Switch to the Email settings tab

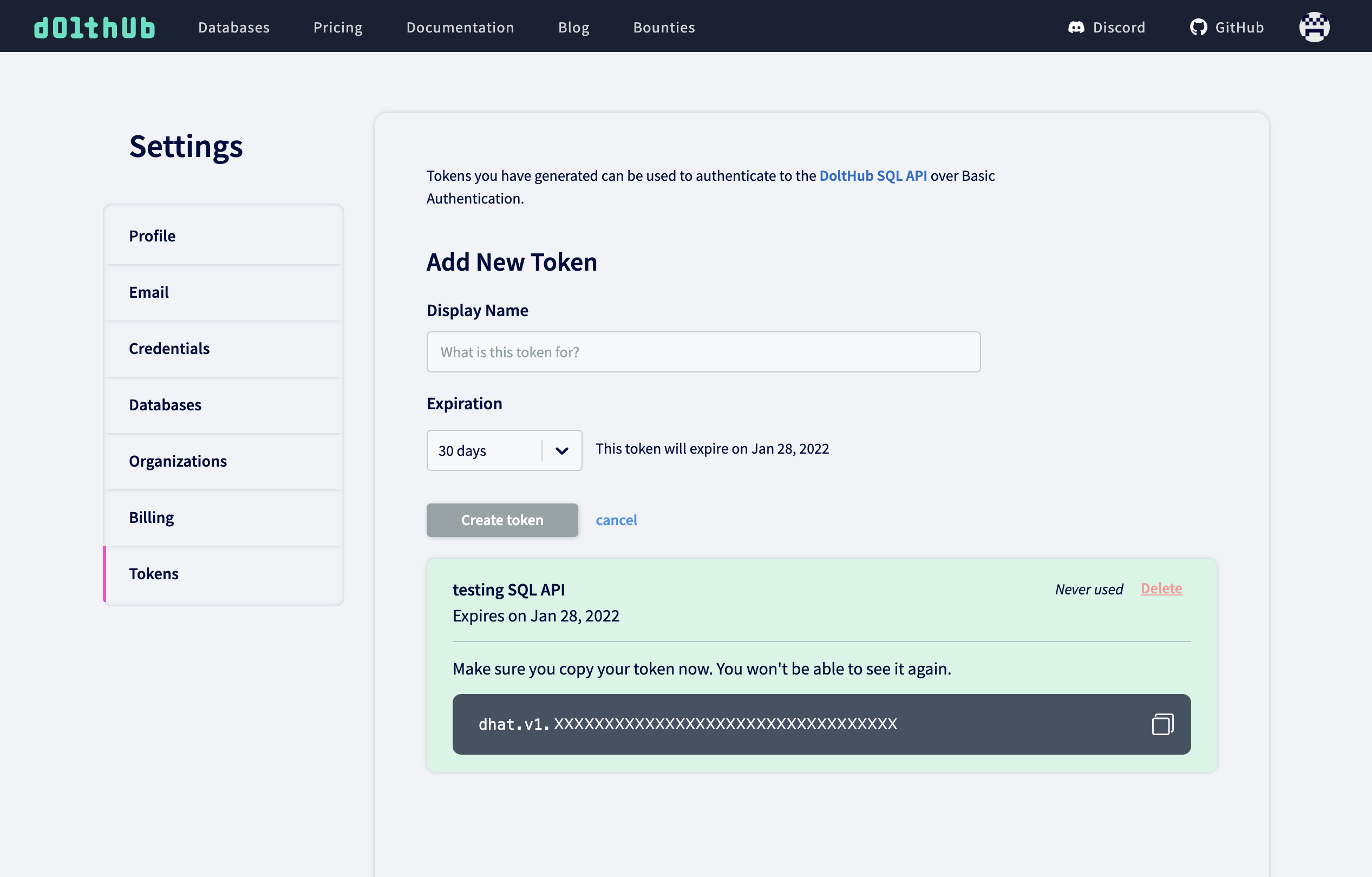224,292
